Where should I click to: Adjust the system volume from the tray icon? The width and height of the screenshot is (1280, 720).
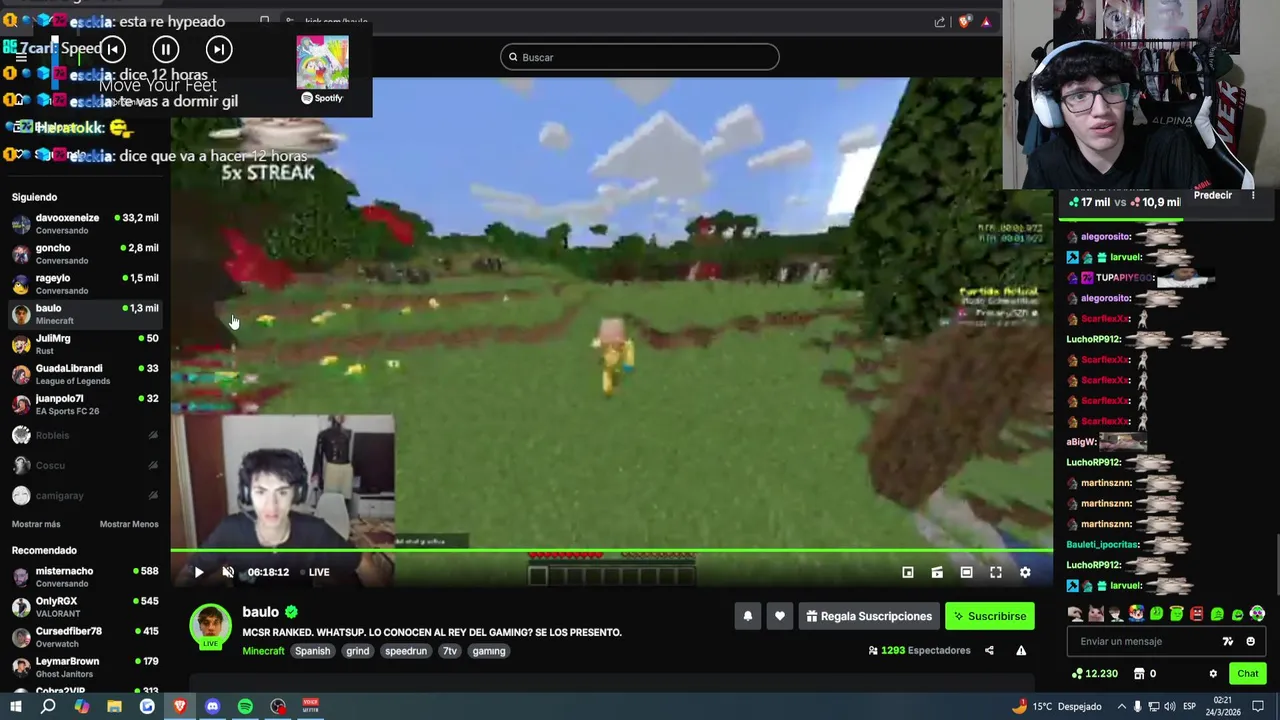tap(1170, 706)
